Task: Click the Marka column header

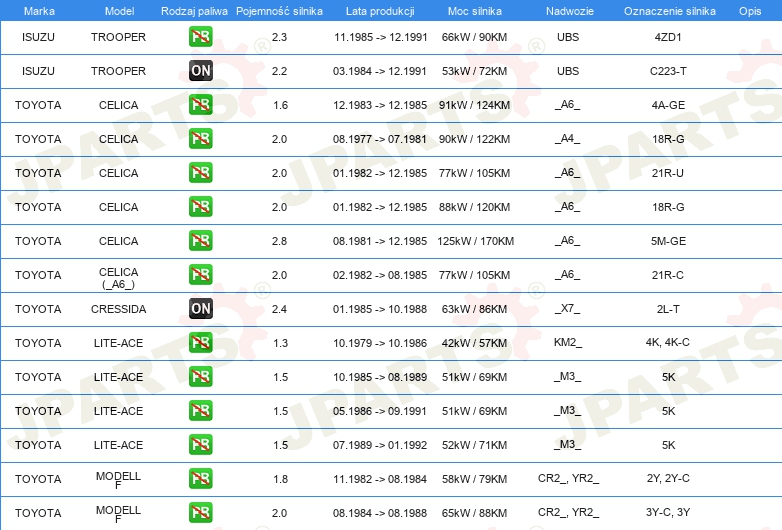Action: pos(39,11)
